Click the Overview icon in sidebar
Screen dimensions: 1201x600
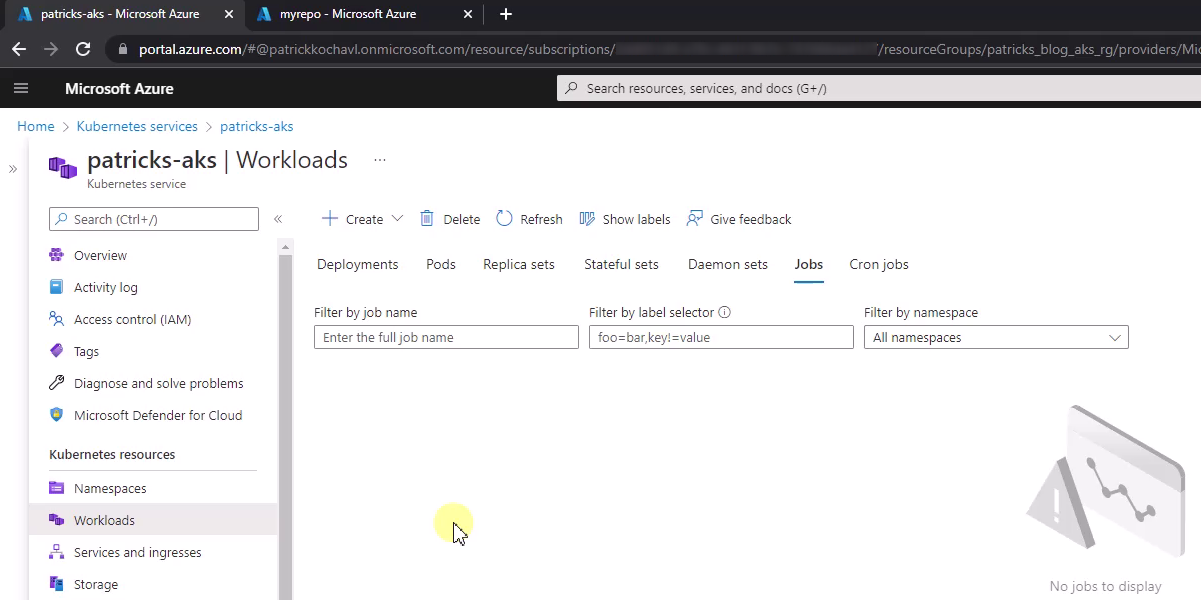click(x=56, y=255)
